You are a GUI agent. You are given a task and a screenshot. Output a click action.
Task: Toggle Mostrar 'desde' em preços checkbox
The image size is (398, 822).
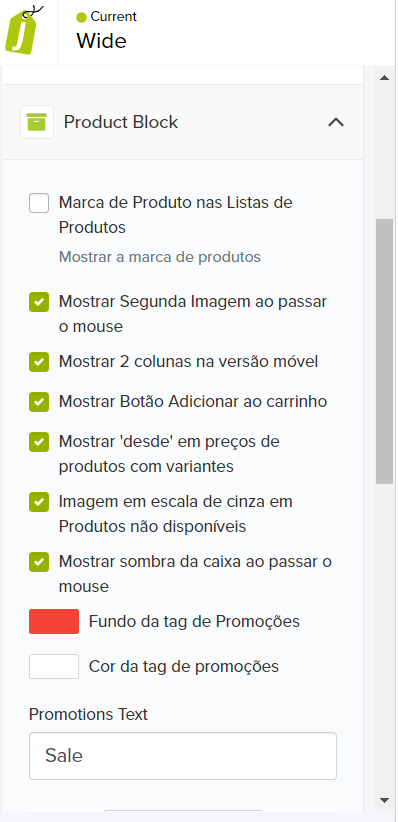click(x=39, y=442)
